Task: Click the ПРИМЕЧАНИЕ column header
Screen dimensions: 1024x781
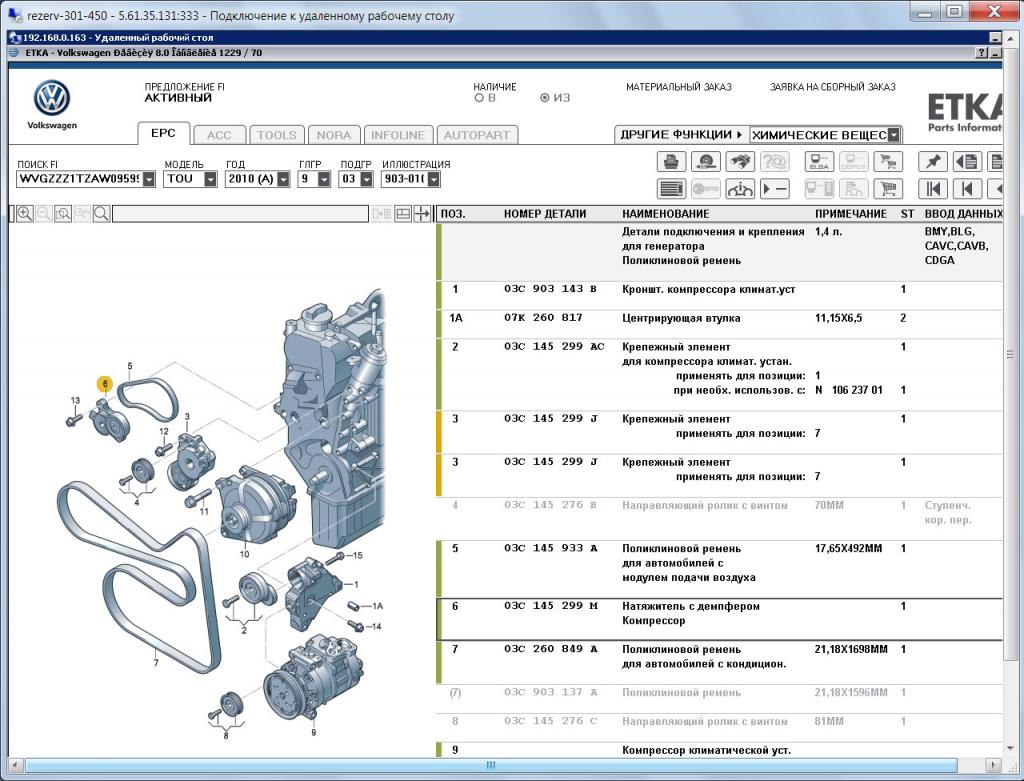Action: tap(851, 214)
